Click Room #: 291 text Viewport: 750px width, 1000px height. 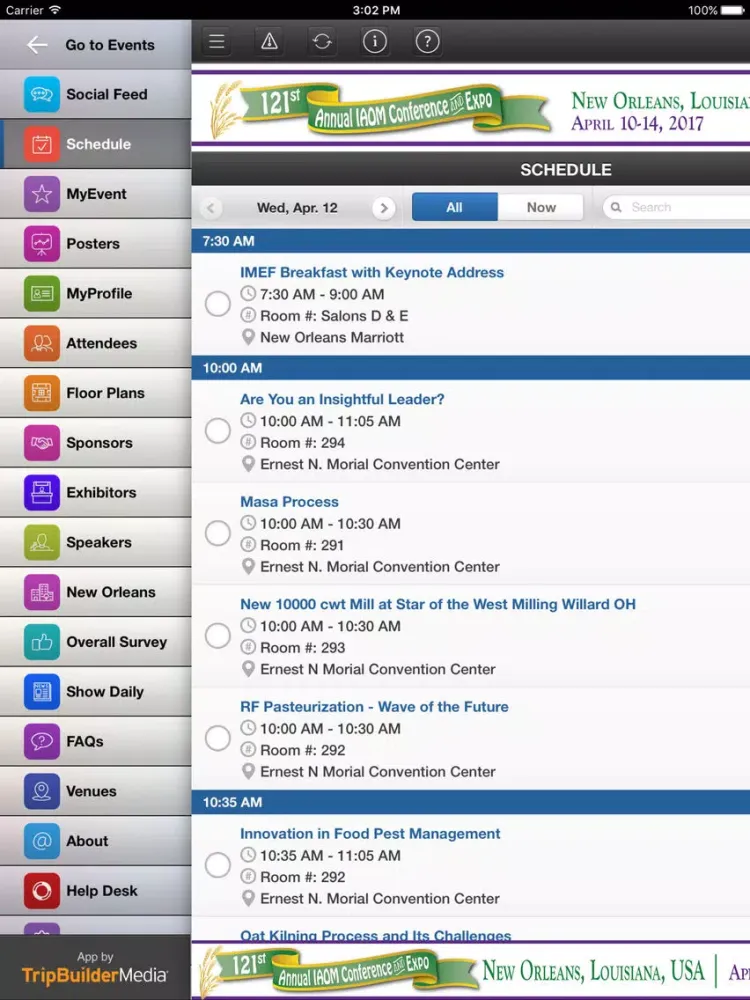click(x=302, y=545)
